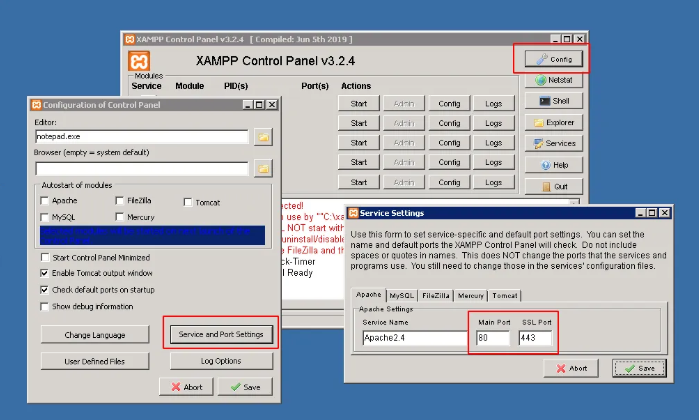Enable FileZilla autostart checkbox
699x420 pixels.
tap(119, 201)
